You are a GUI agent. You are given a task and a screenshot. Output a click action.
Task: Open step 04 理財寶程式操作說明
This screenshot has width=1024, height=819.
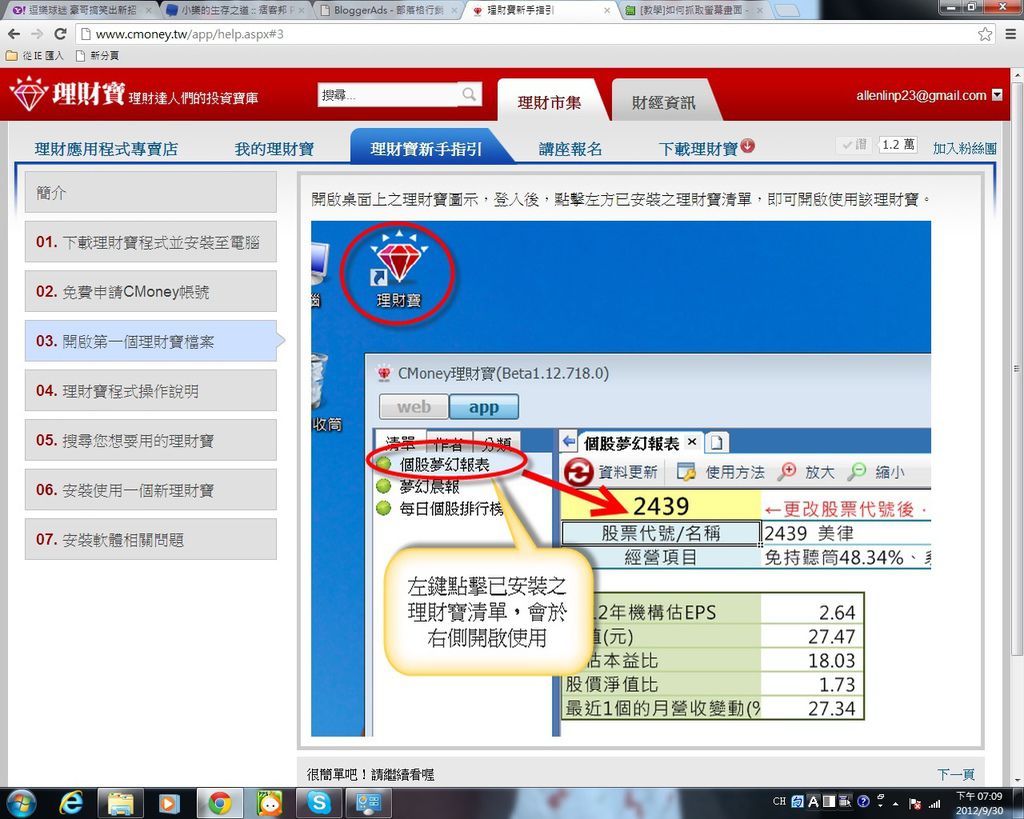pyautogui.click(x=151, y=391)
